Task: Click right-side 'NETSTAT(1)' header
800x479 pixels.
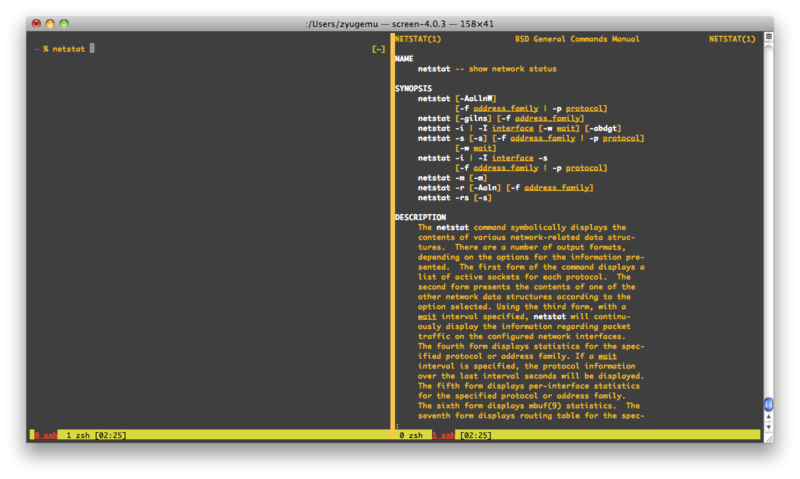Action: tap(732, 39)
